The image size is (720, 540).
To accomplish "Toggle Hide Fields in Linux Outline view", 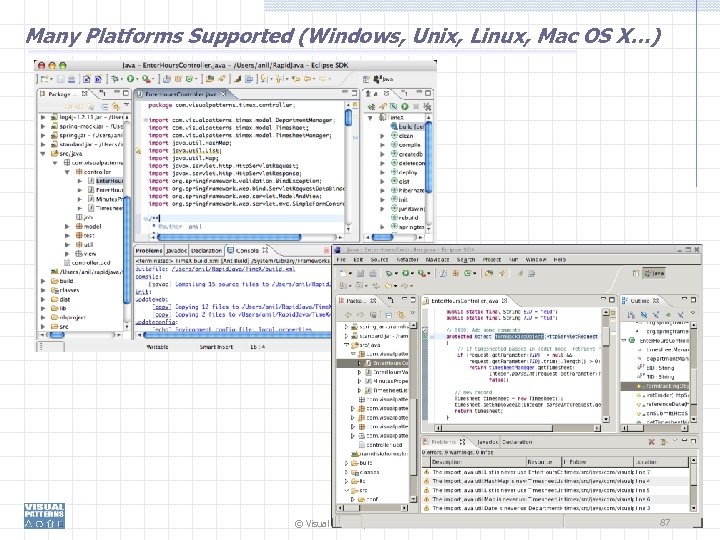I will pos(644,315).
